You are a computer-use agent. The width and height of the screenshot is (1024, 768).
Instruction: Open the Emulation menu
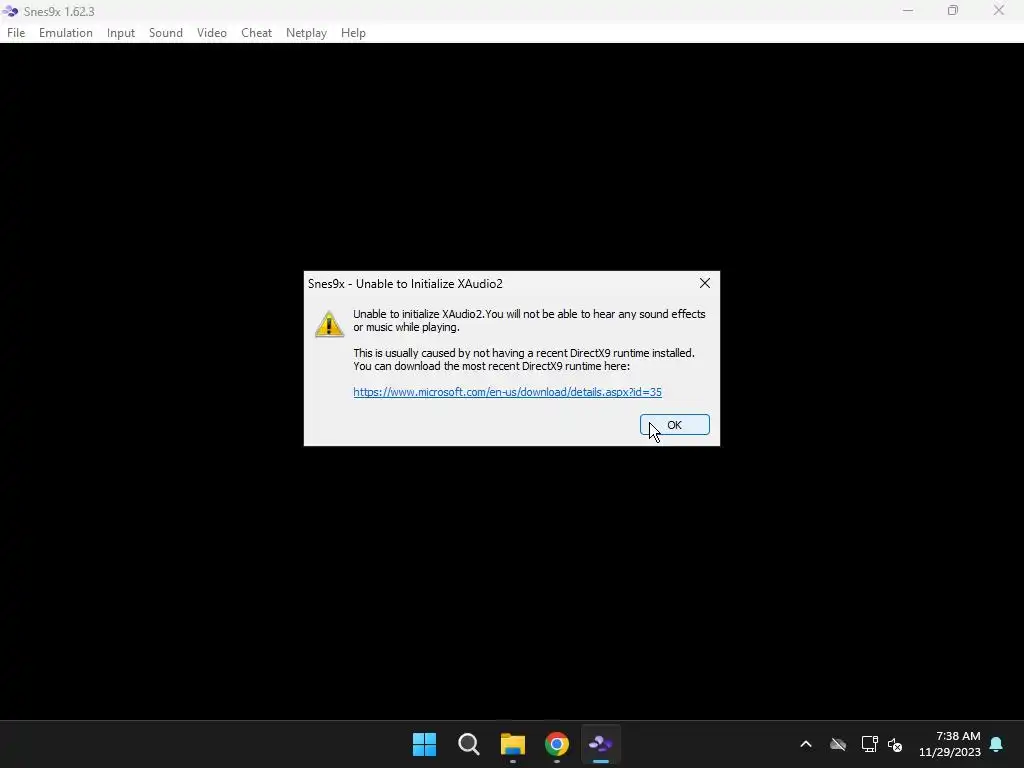65,33
